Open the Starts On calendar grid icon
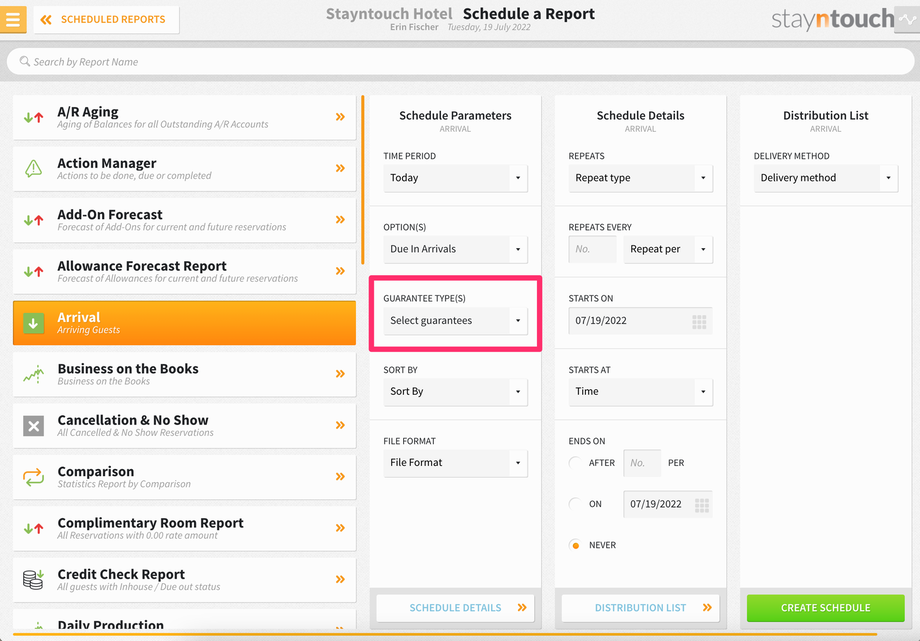The image size is (920, 641). coord(699,321)
